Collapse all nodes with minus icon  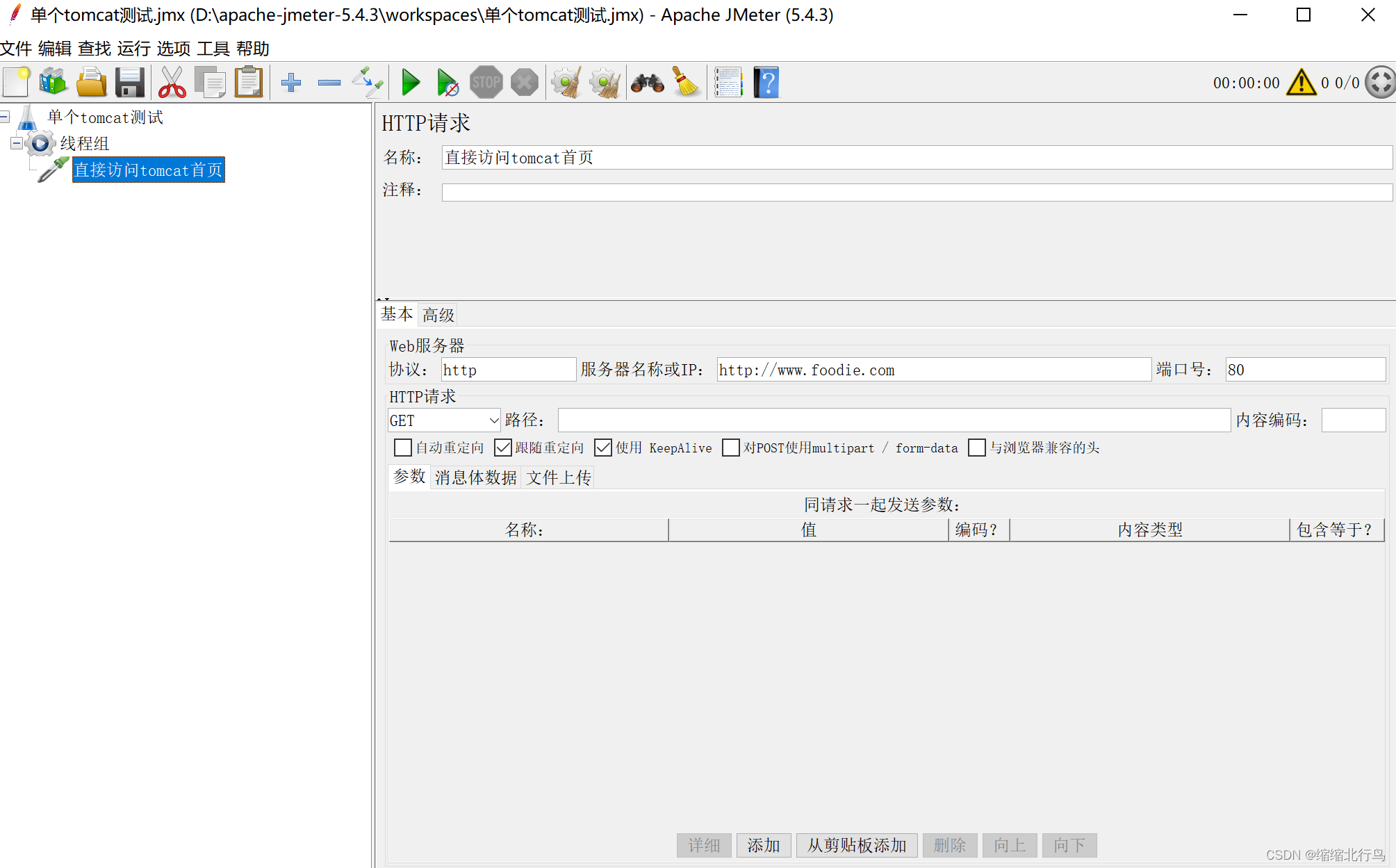pos(329,83)
